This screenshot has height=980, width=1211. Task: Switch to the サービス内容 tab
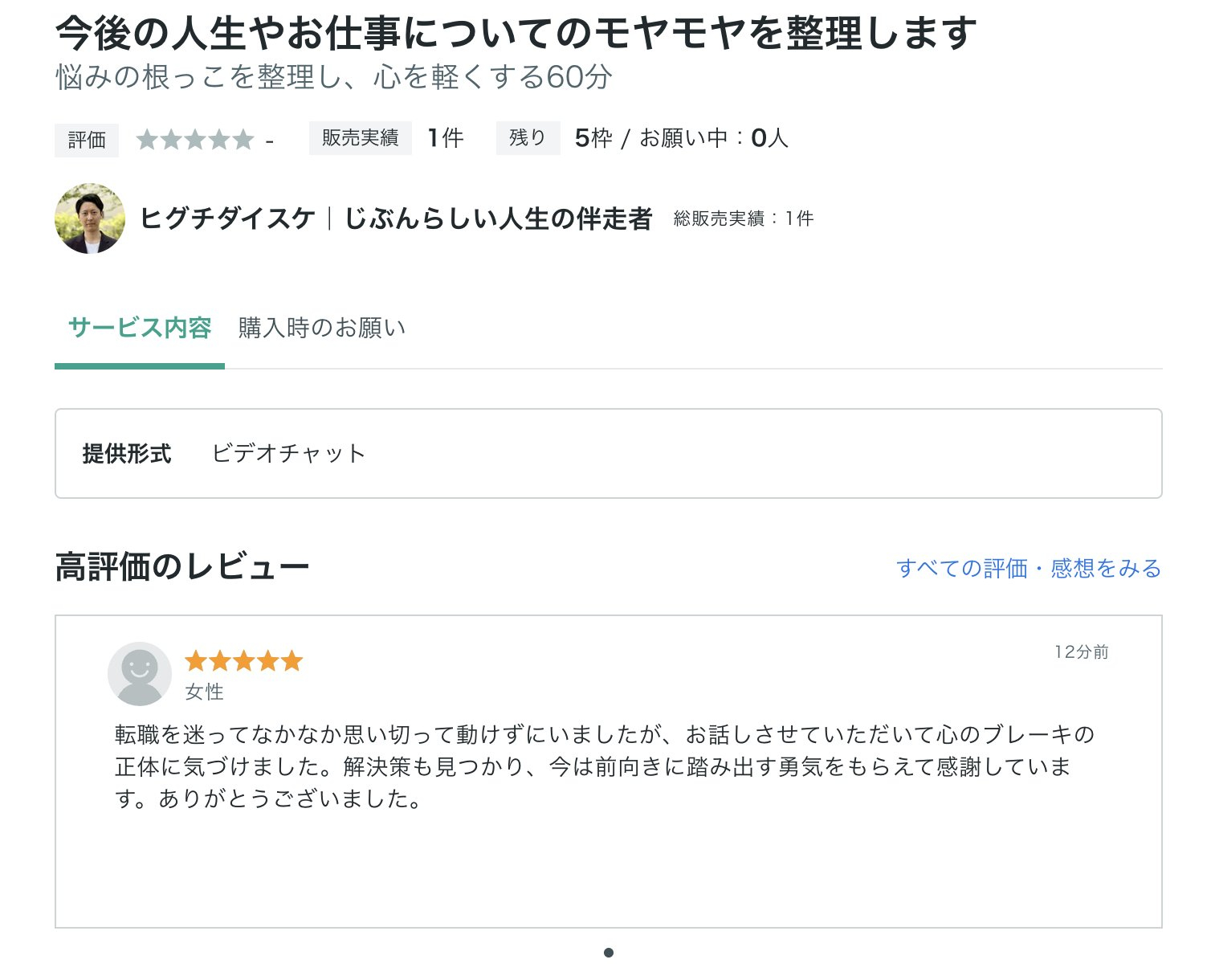(x=140, y=328)
